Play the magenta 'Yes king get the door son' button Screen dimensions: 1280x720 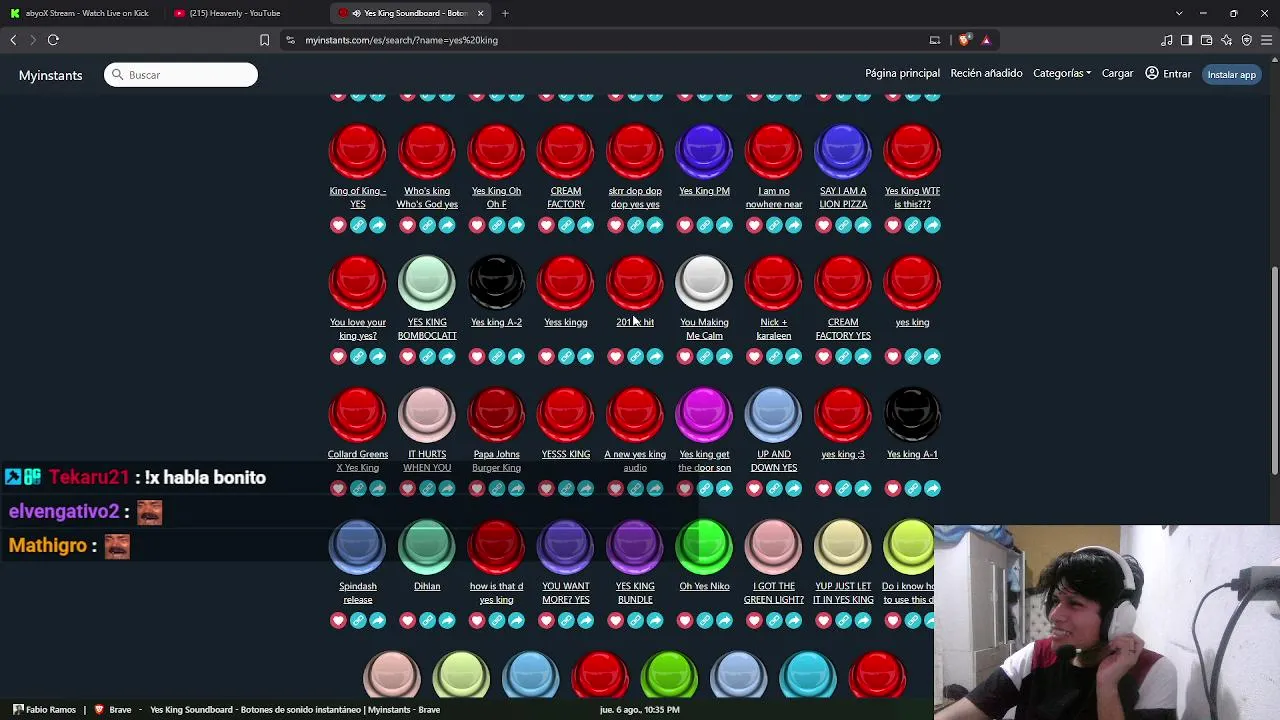pyautogui.click(x=704, y=415)
